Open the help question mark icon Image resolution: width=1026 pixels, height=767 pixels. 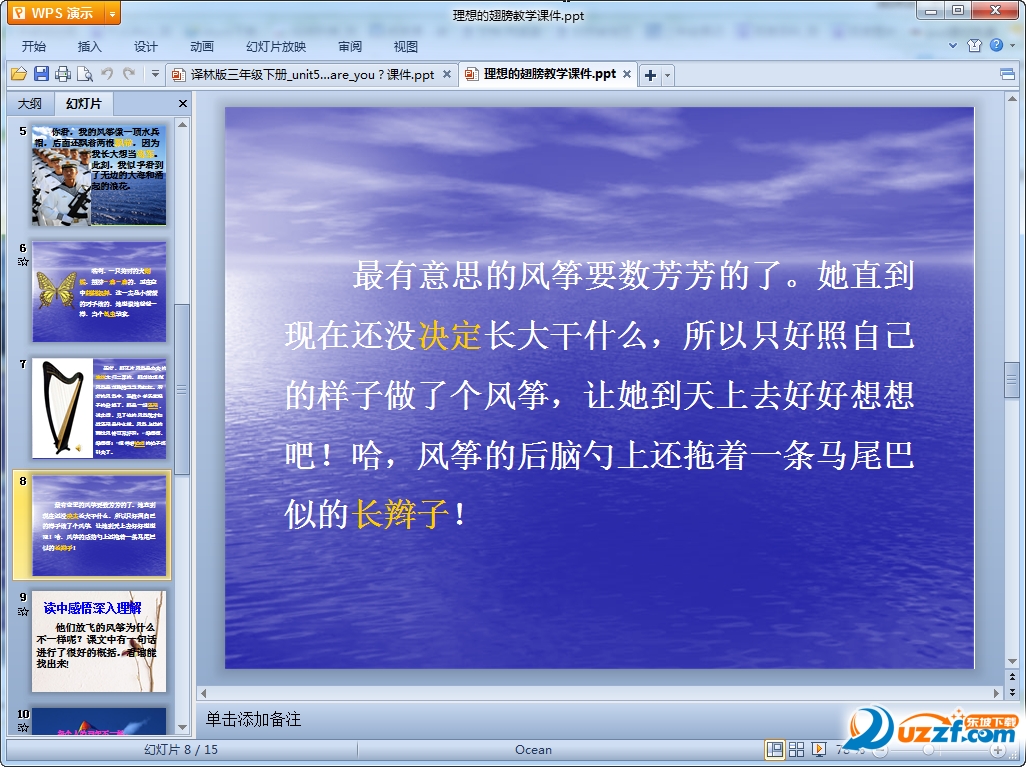coord(997,45)
